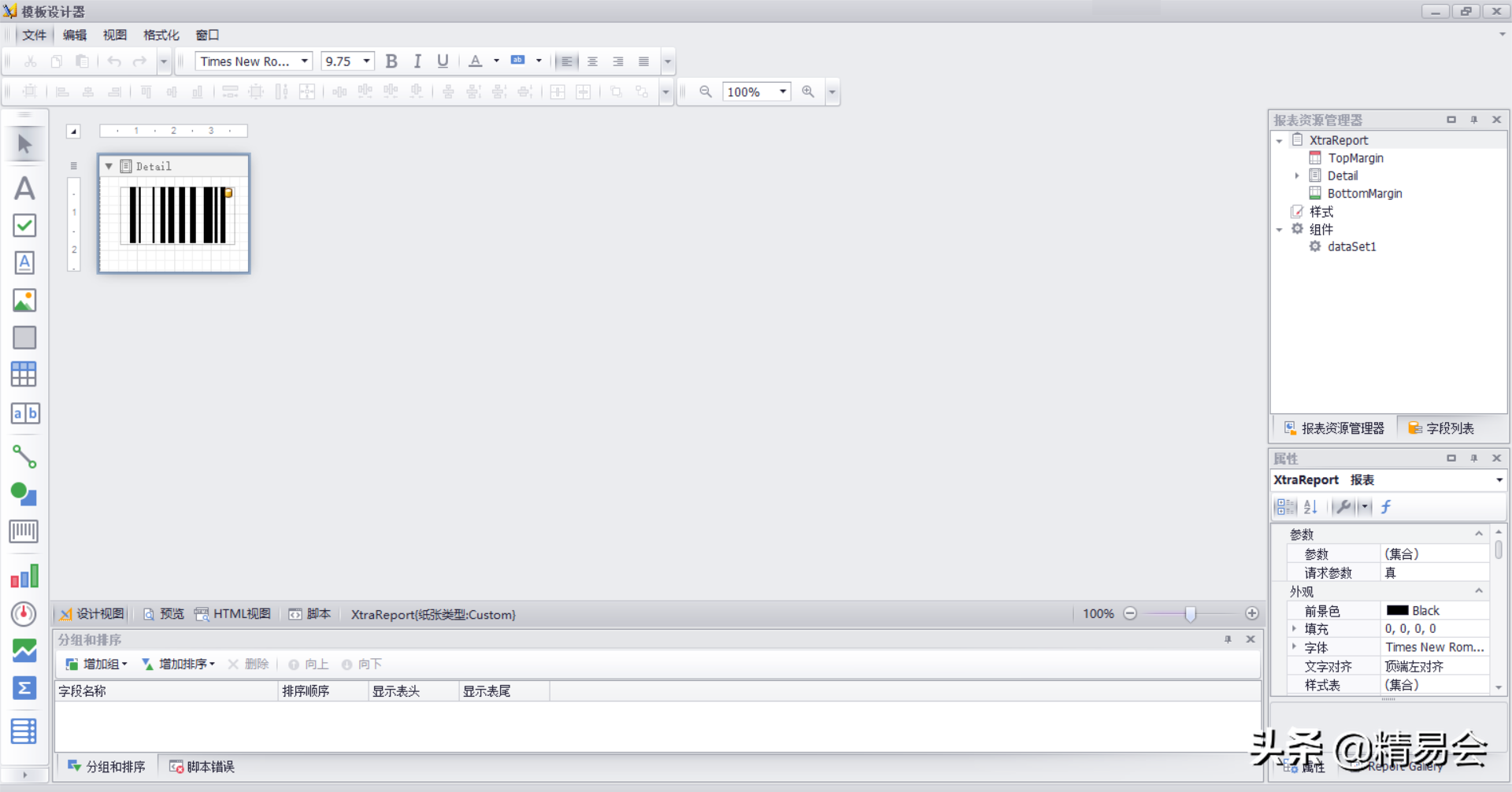Expand the 字体 property
The image size is (1512, 792).
click(1294, 647)
